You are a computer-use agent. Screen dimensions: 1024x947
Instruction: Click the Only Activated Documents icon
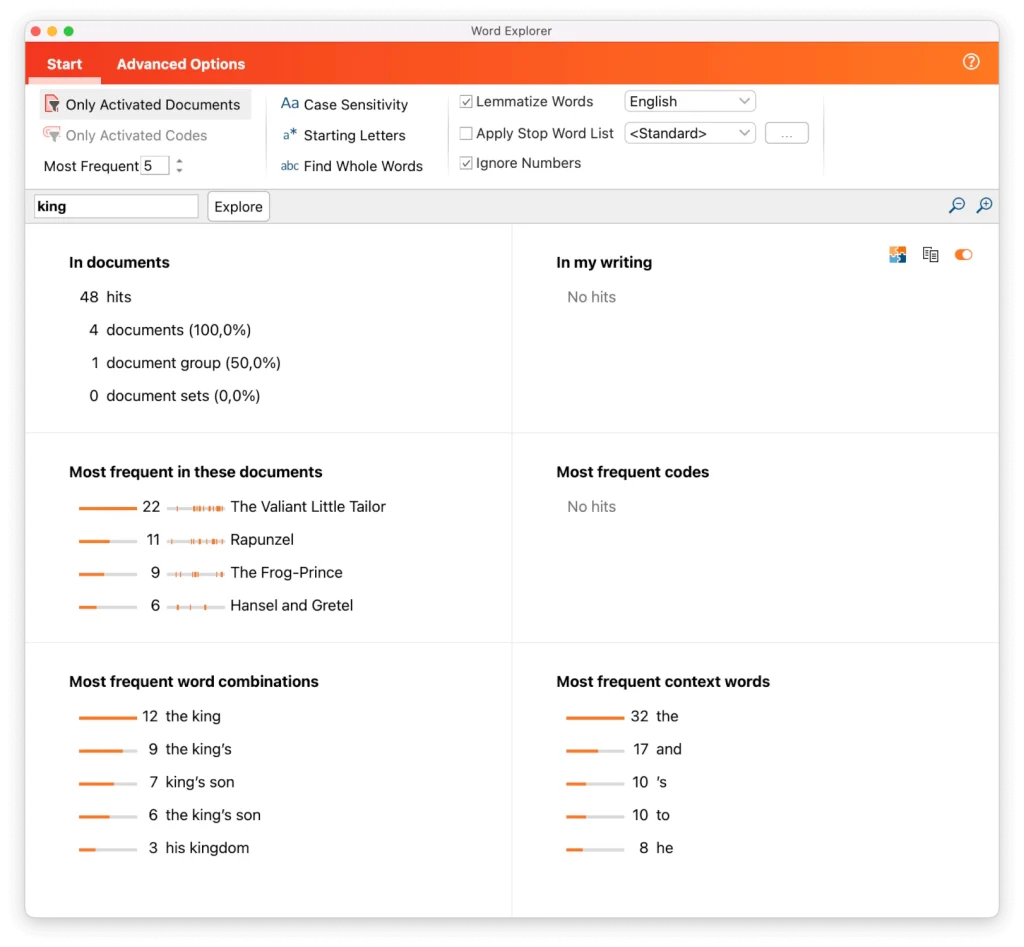pyautogui.click(x=53, y=104)
